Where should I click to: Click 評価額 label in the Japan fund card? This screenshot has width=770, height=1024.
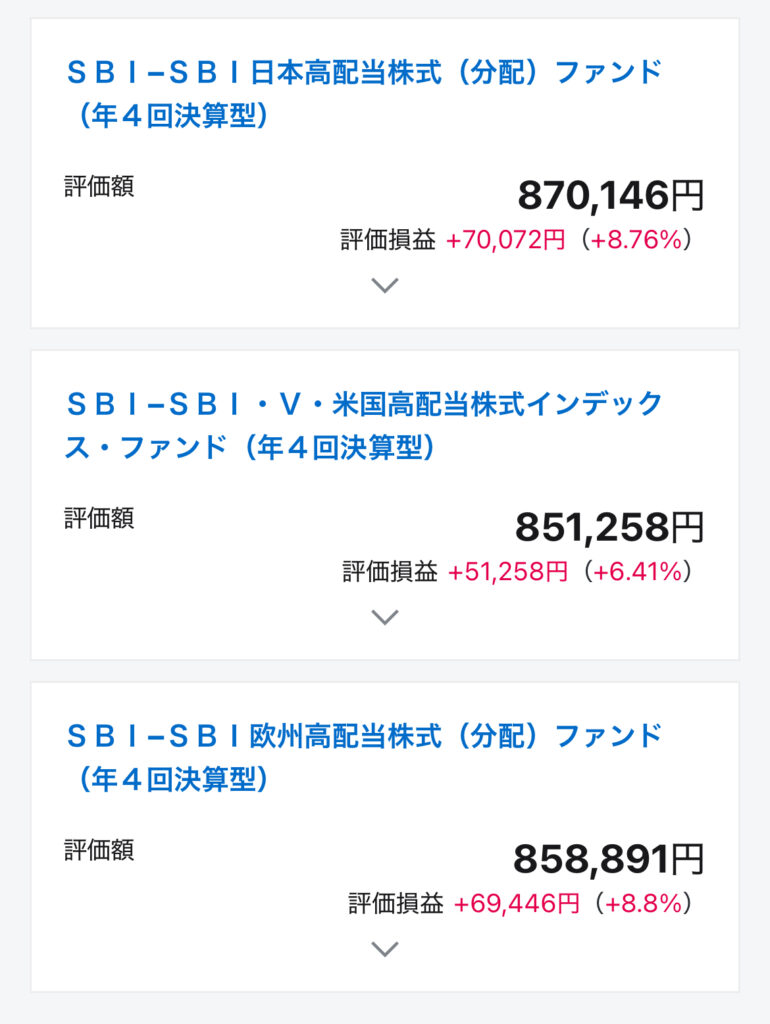[x=99, y=186]
